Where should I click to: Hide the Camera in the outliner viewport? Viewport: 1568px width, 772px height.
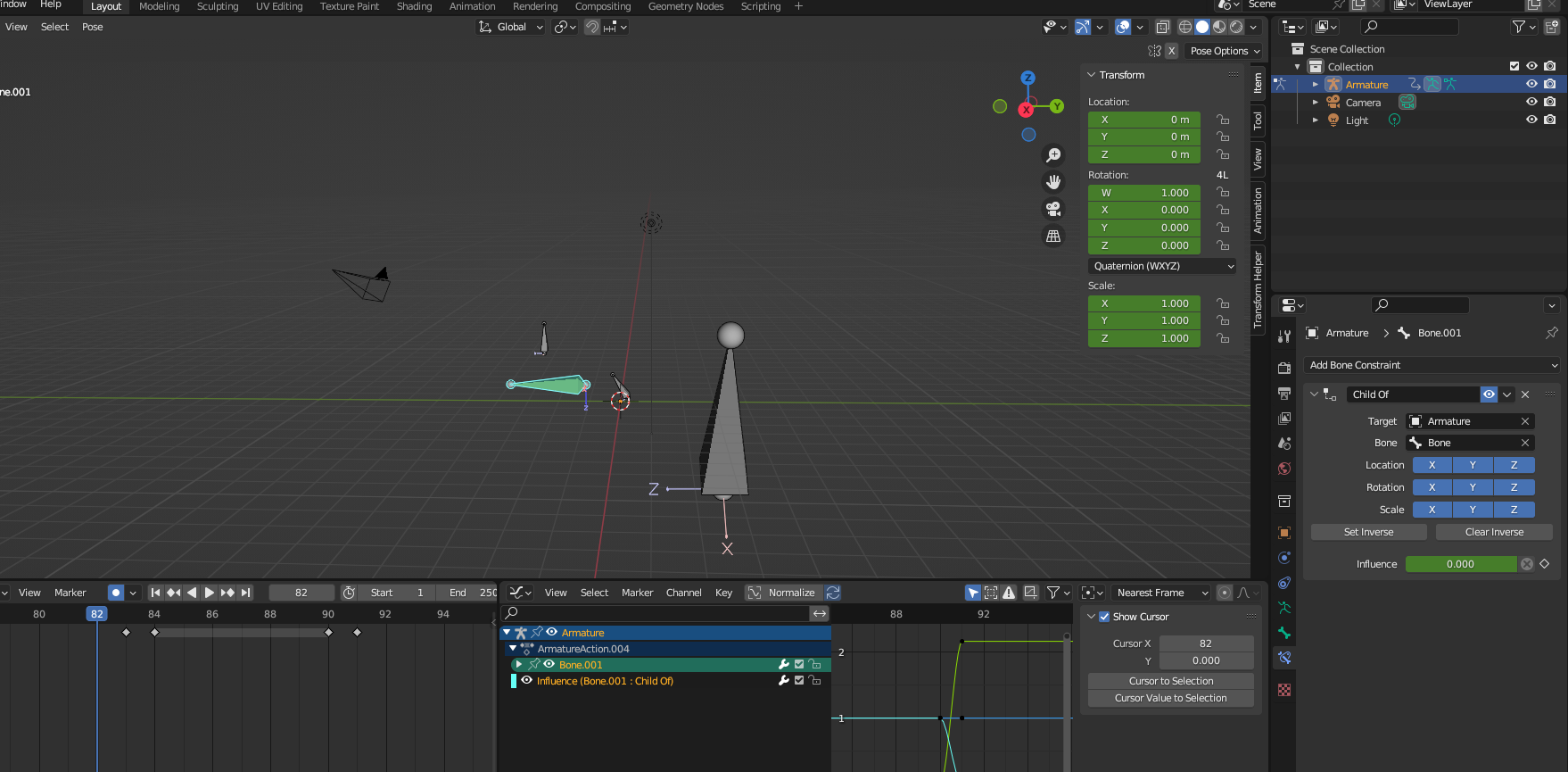click(1531, 102)
